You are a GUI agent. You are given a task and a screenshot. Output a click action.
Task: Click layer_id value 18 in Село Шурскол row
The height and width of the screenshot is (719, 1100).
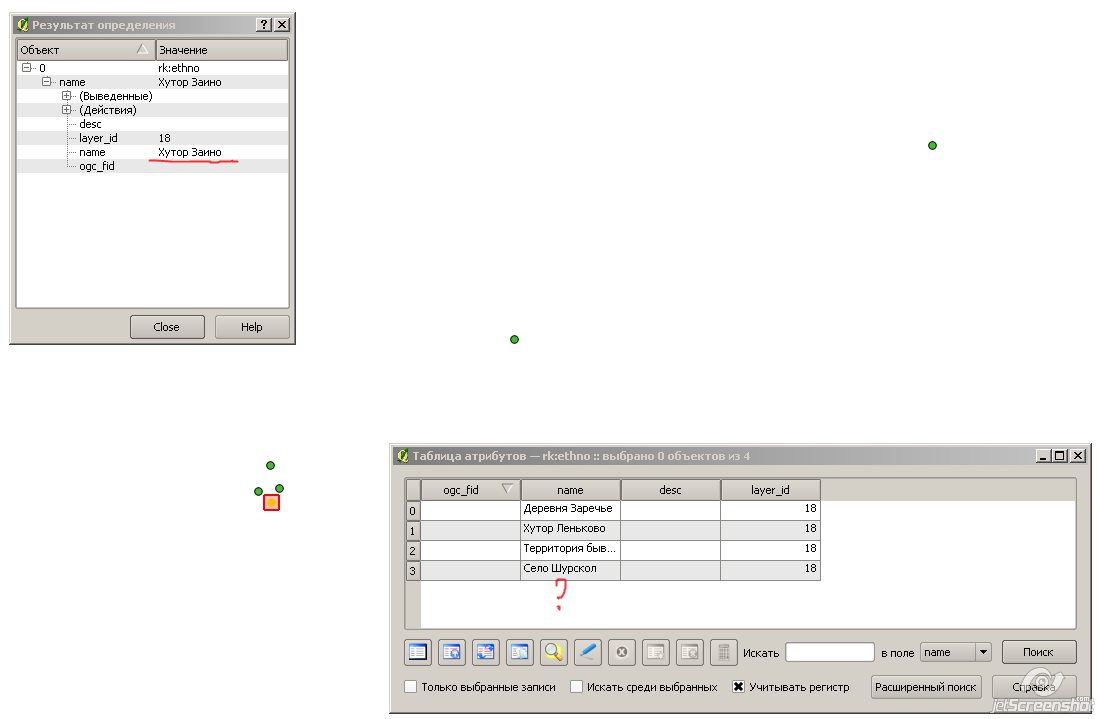[770, 570]
